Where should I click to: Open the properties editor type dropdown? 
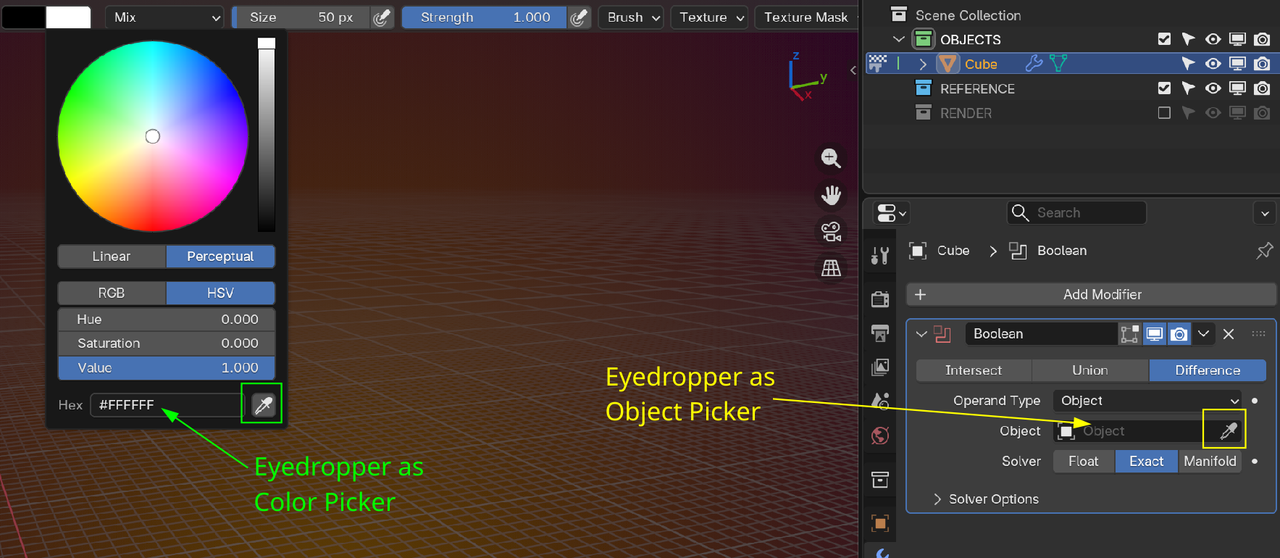(x=890, y=213)
